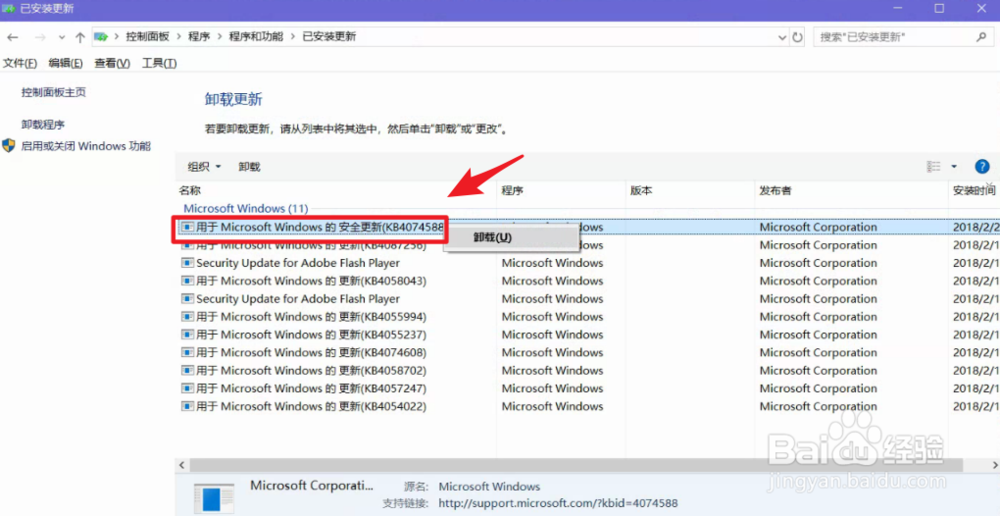Select the update KB4057247
This screenshot has height=516, width=1000.
[311, 388]
